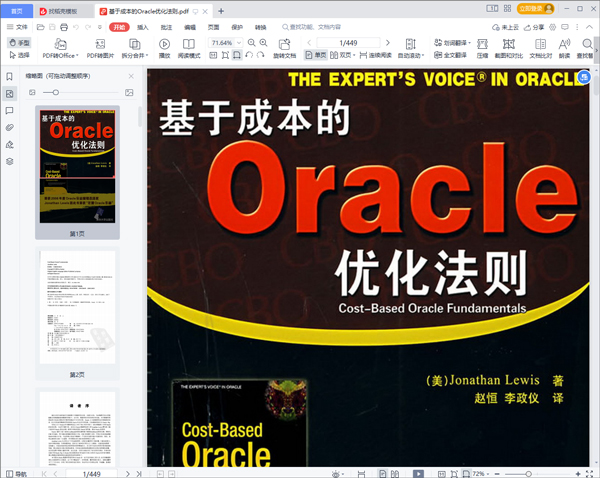This screenshot has height=478, width=600.
Task: Select the 选择 selection tool
Action: (19, 55)
